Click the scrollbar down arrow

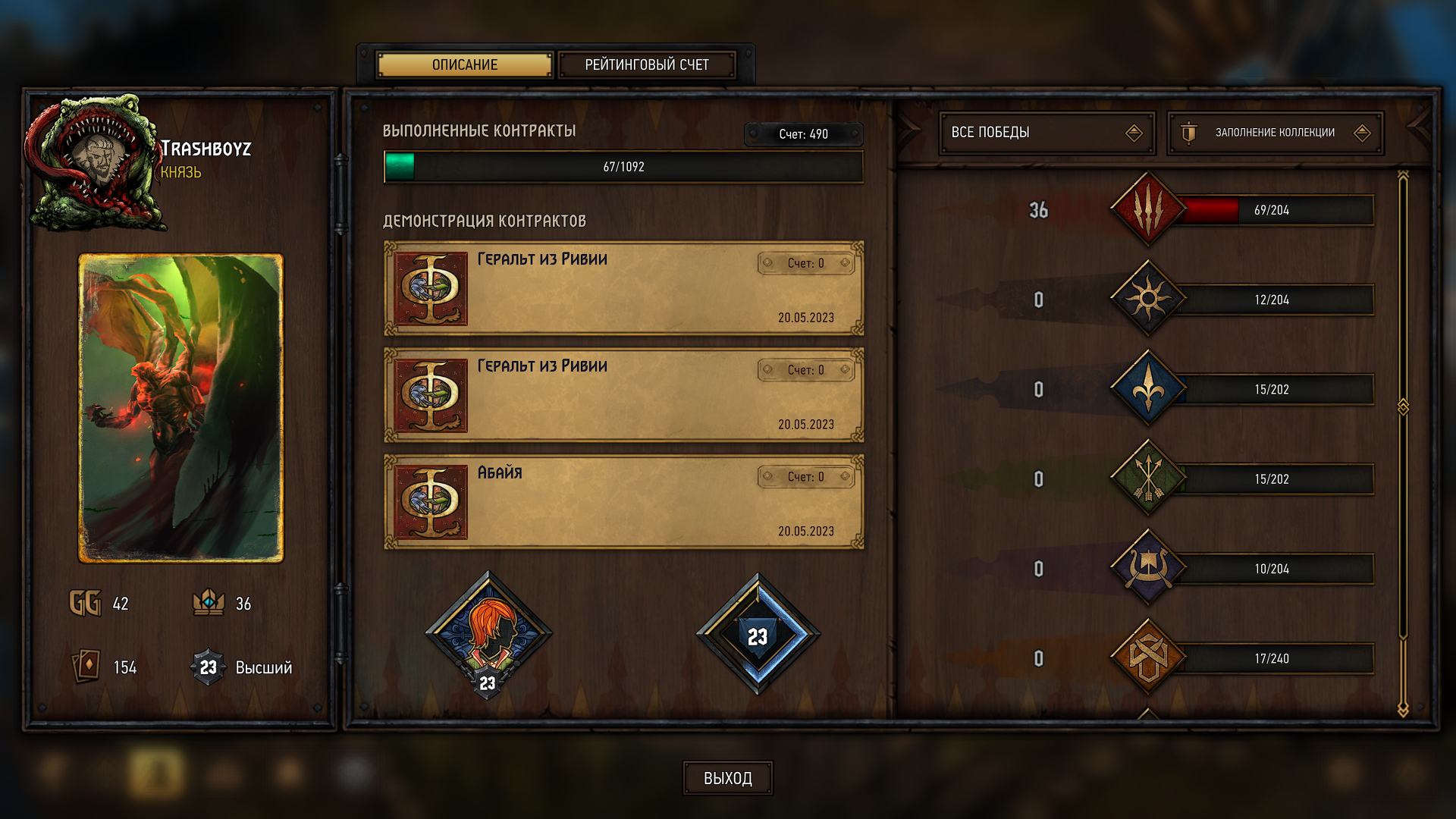pos(1403,709)
